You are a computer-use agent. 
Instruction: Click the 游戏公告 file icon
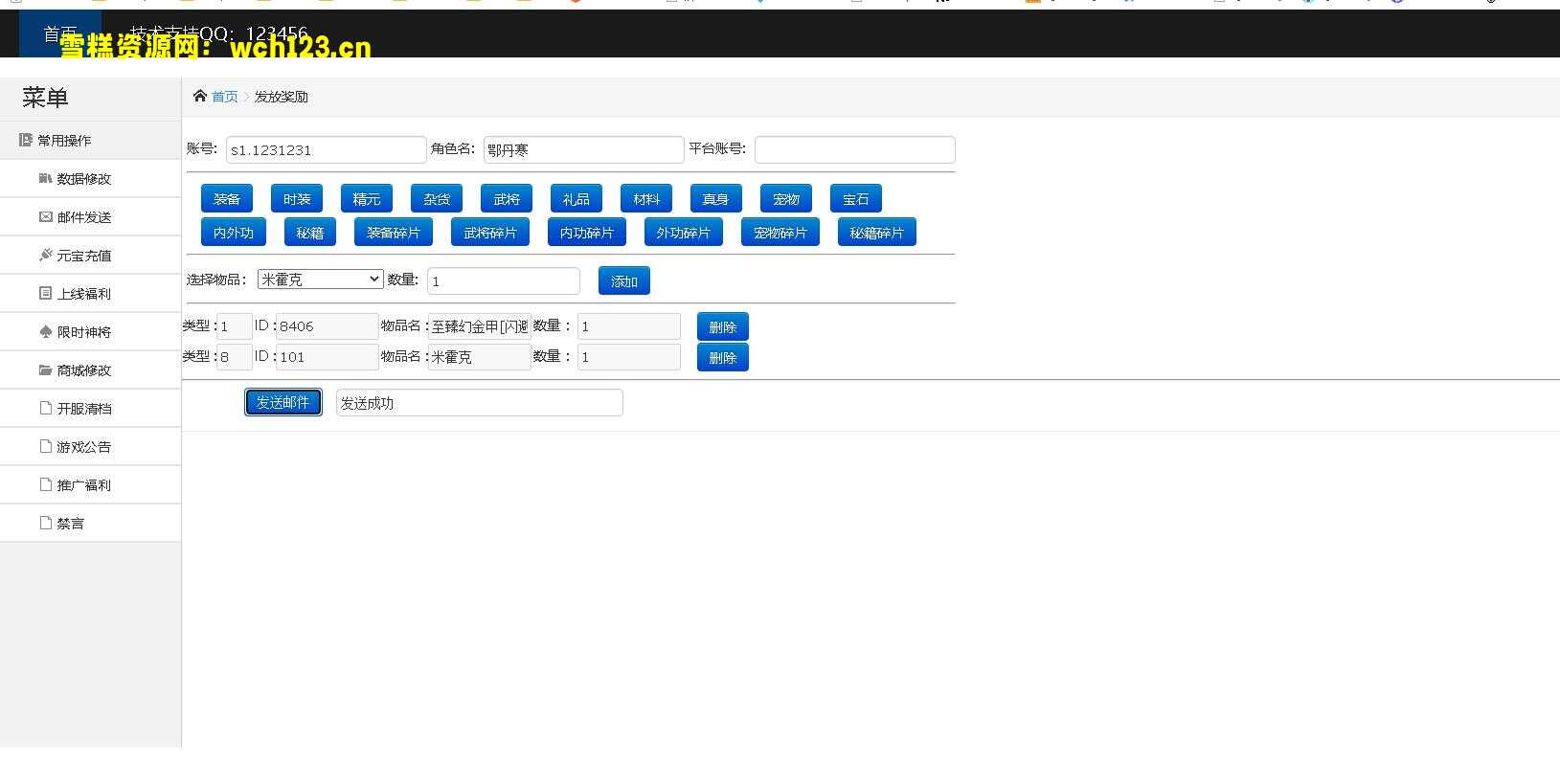45,446
